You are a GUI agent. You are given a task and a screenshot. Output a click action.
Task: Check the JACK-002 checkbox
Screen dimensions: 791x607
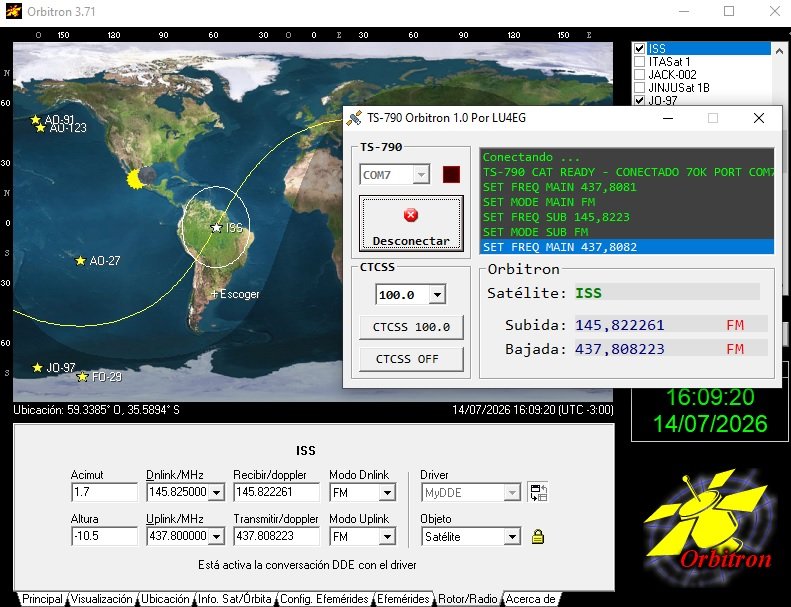click(x=640, y=75)
